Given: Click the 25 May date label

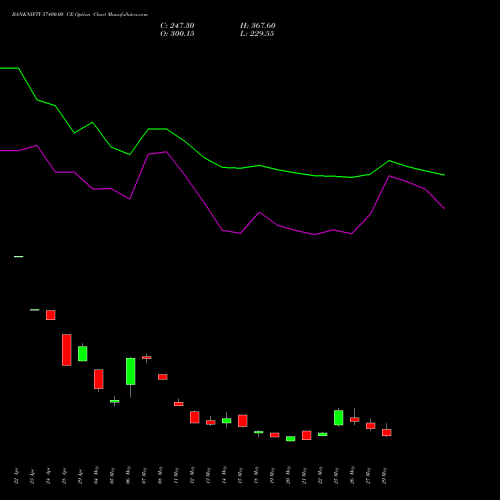Looking at the screenshot, I should coord(336,475).
